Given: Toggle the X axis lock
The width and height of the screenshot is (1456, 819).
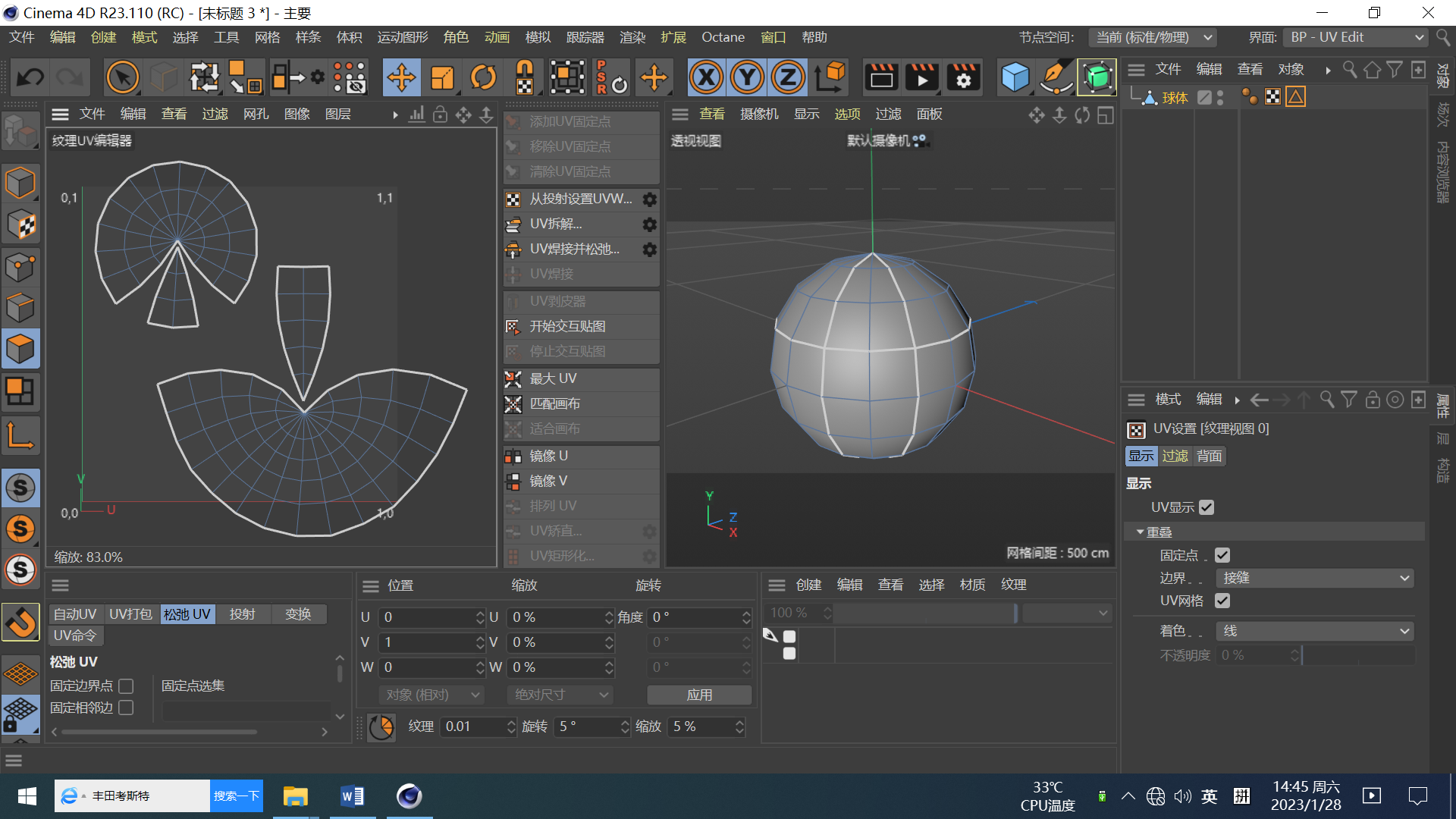Looking at the screenshot, I should pyautogui.click(x=706, y=77).
